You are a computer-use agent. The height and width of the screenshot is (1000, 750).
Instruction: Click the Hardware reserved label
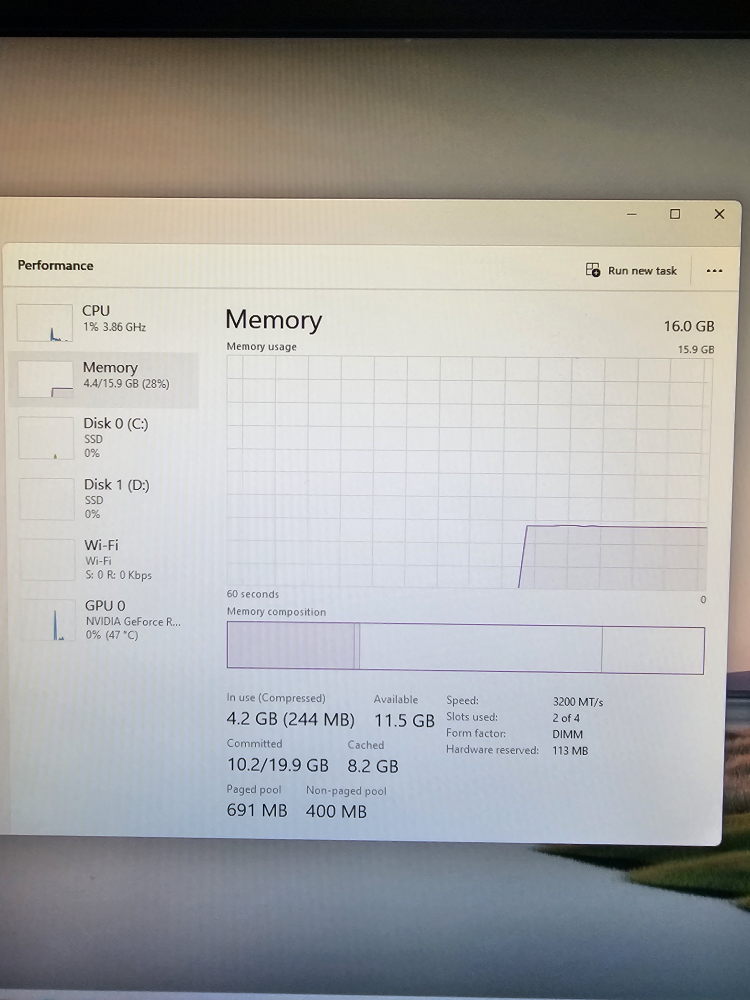point(492,750)
